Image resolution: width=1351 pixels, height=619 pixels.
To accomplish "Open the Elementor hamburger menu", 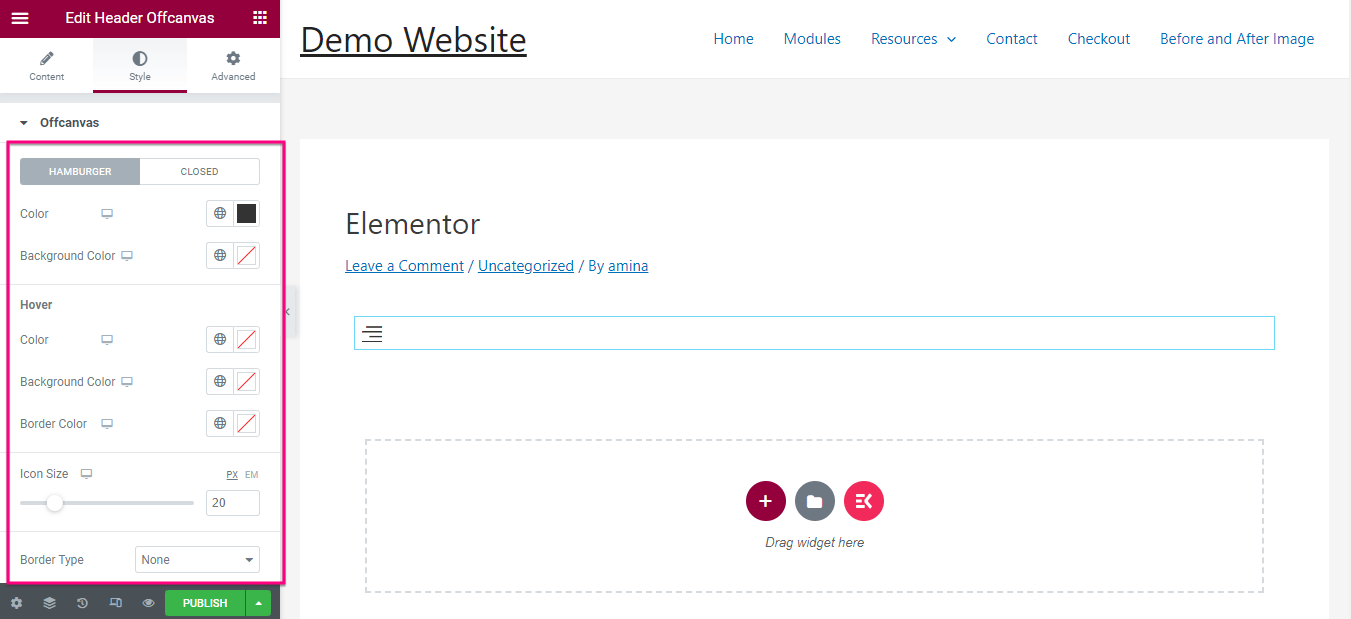I will pyautogui.click(x=20, y=18).
